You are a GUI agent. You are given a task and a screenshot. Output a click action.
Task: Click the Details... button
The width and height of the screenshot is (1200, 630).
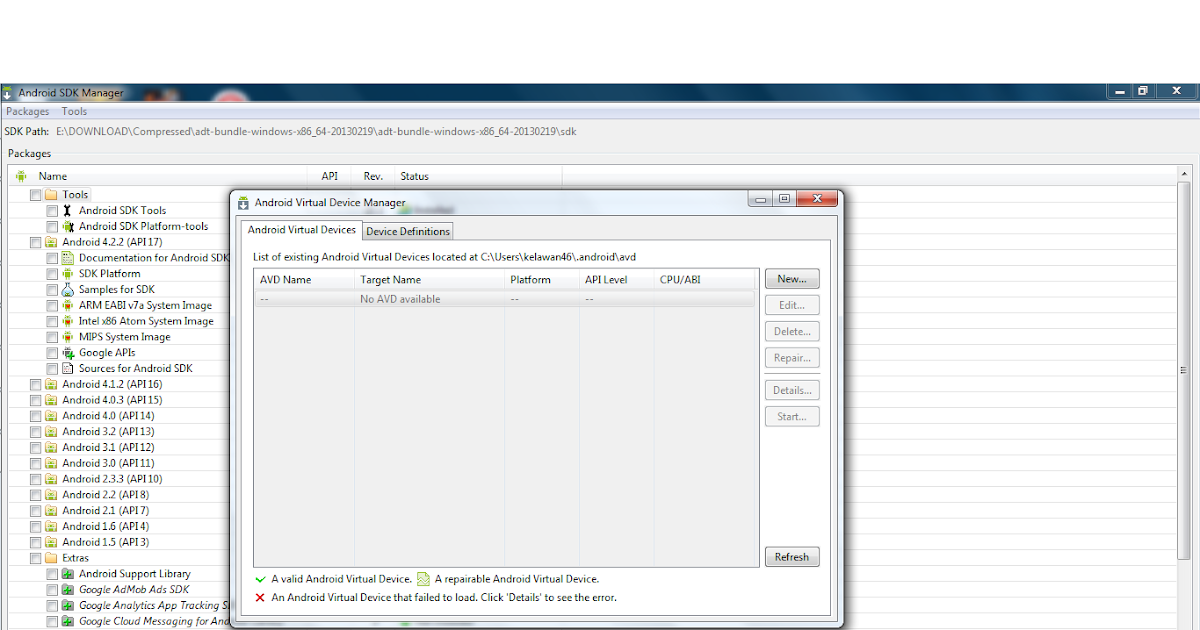(792, 390)
